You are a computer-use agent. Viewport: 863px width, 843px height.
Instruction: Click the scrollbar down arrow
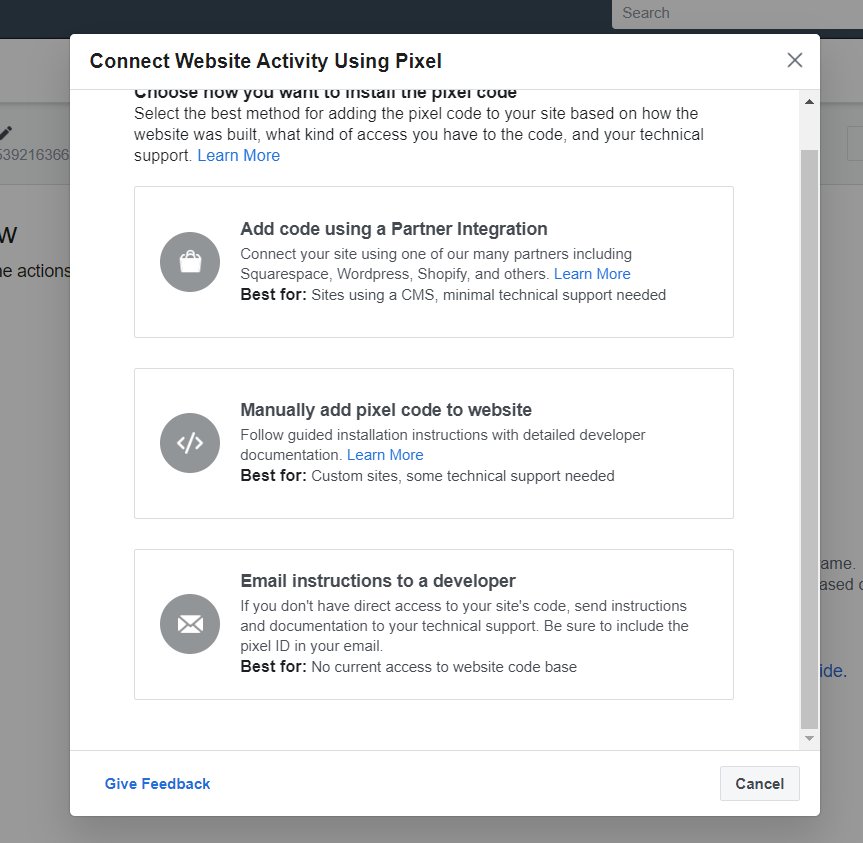coord(809,738)
